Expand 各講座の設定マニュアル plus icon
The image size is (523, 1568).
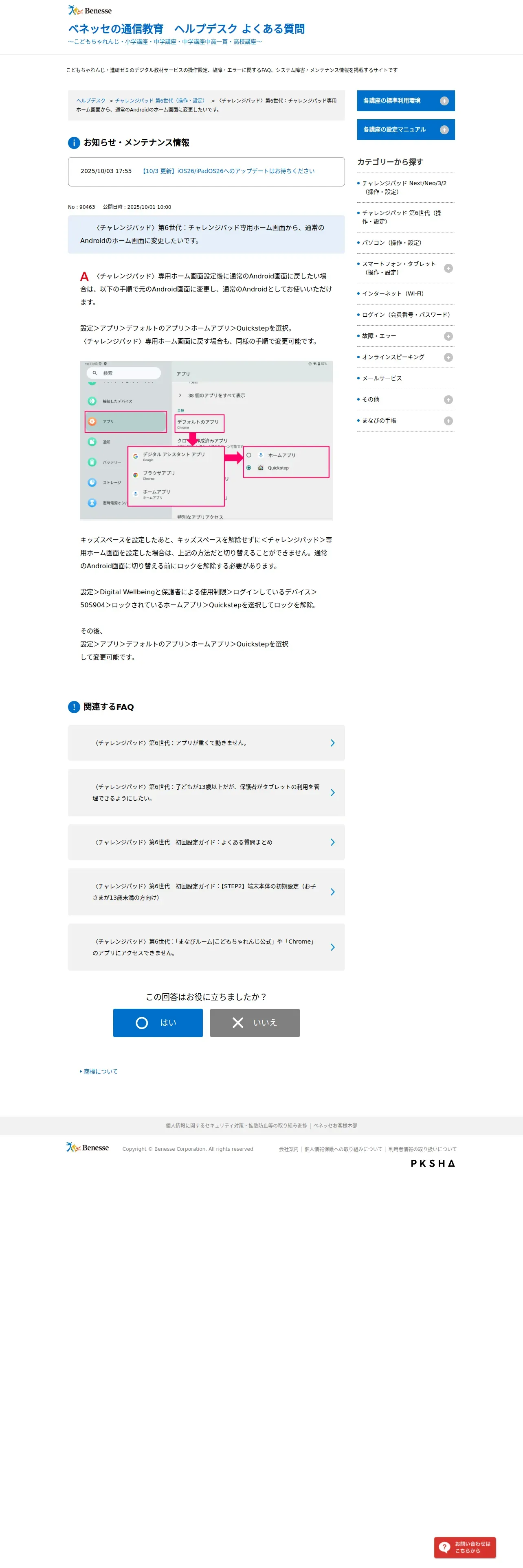444,130
